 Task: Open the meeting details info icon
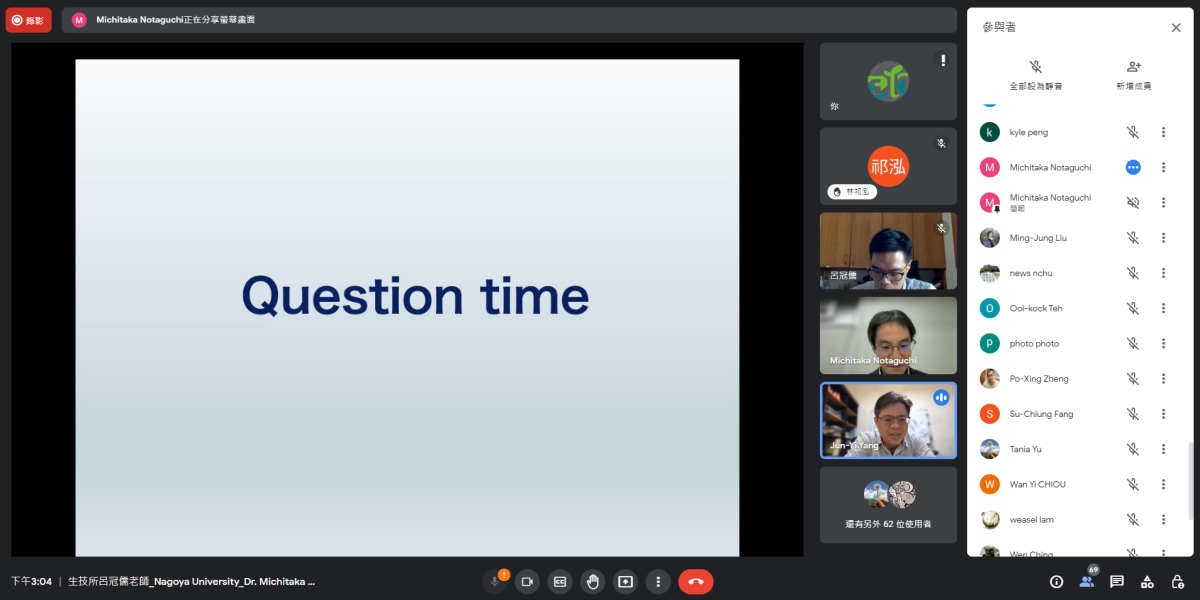tap(1056, 581)
